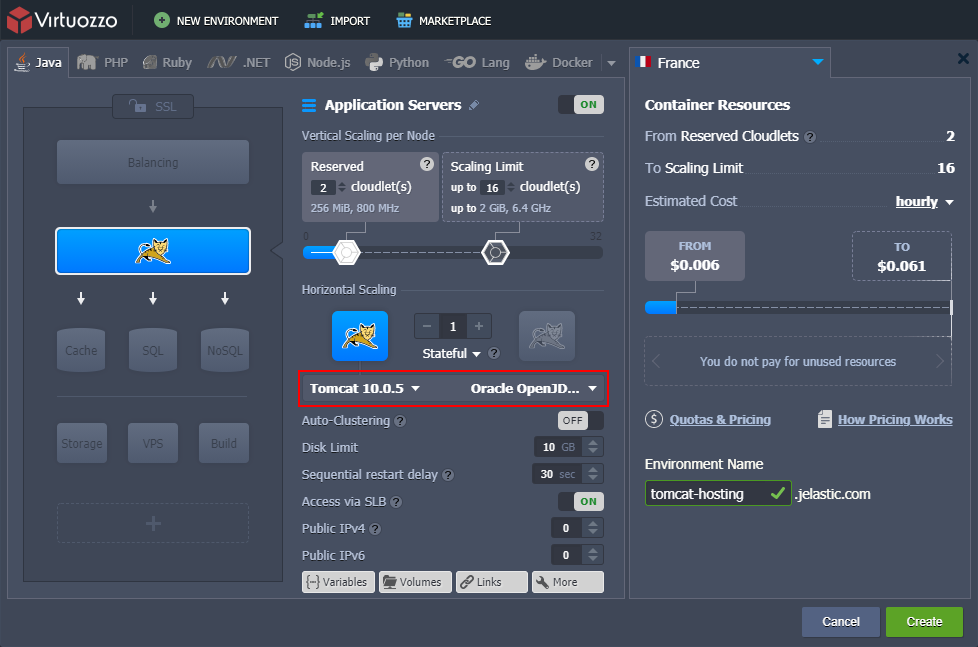
Task: Decrease node count with minus
Action: click(427, 326)
